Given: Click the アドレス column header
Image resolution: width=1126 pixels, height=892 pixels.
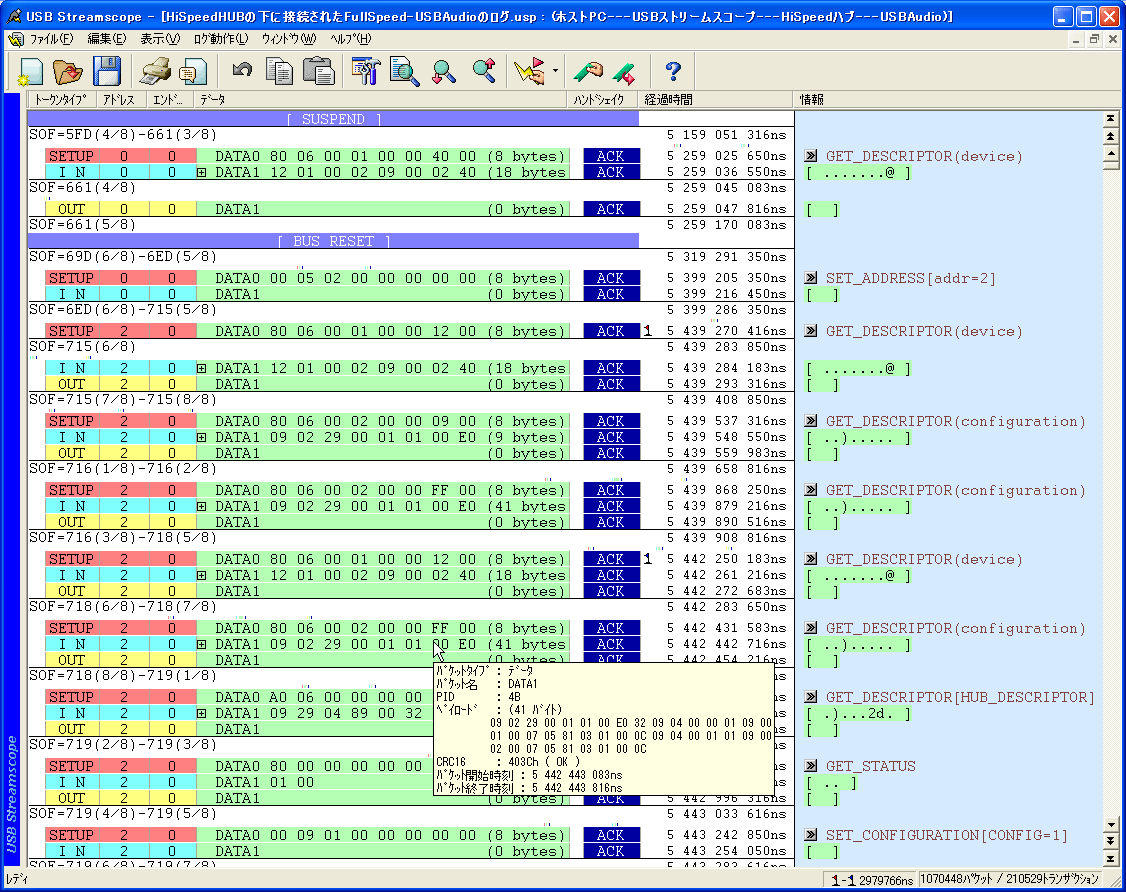Looking at the screenshot, I should tap(119, 99).
